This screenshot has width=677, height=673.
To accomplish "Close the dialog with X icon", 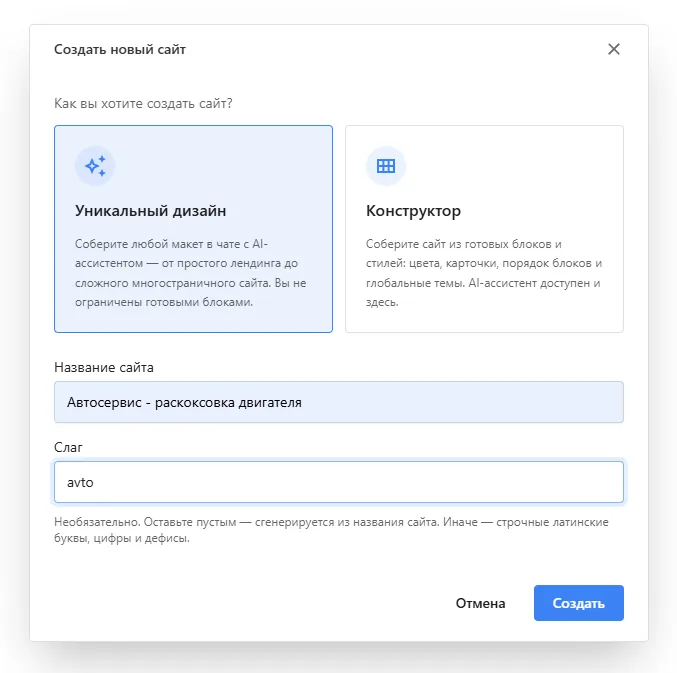I will (614, 49).
